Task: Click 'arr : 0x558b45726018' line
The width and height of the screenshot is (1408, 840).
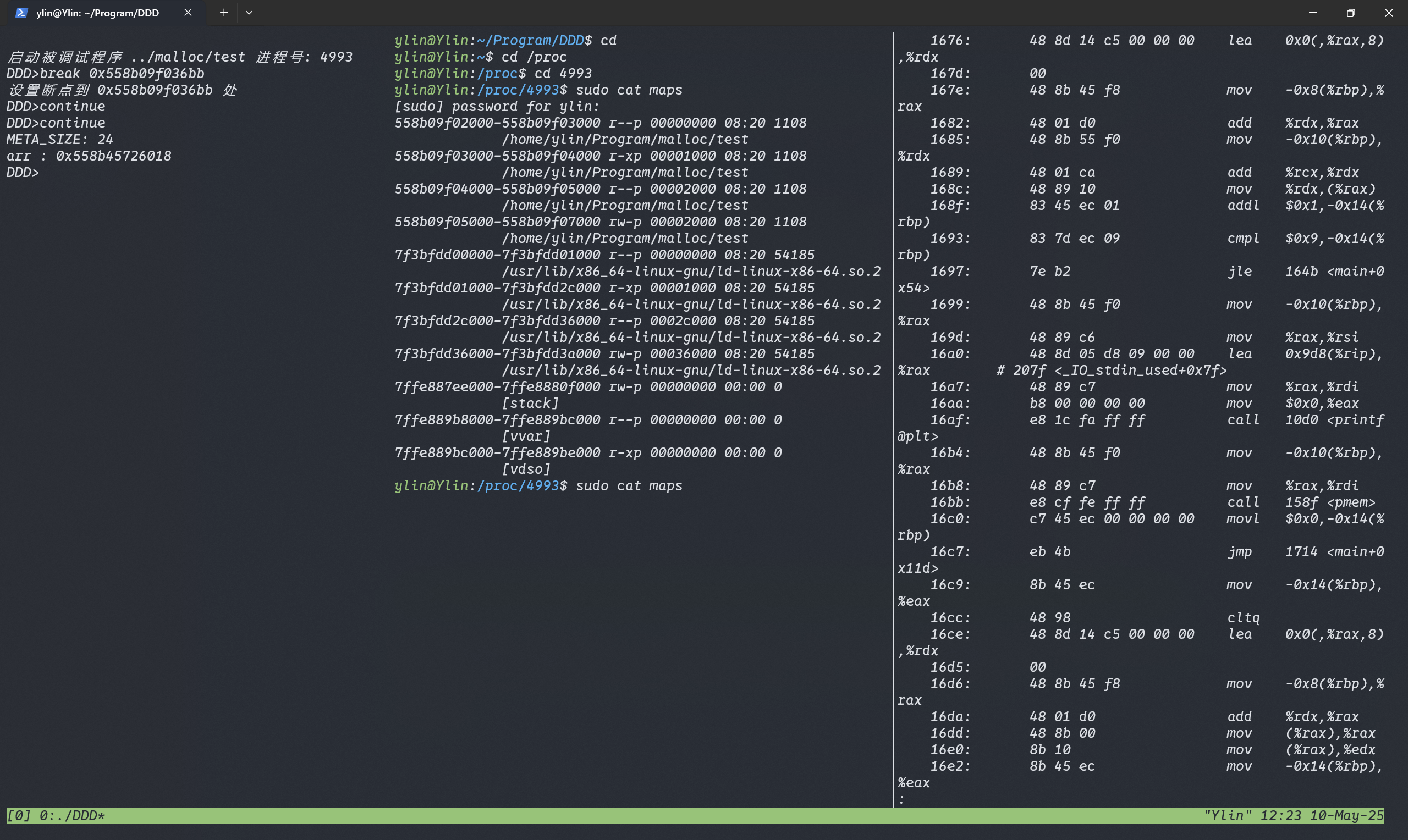Action: [89, 156]
